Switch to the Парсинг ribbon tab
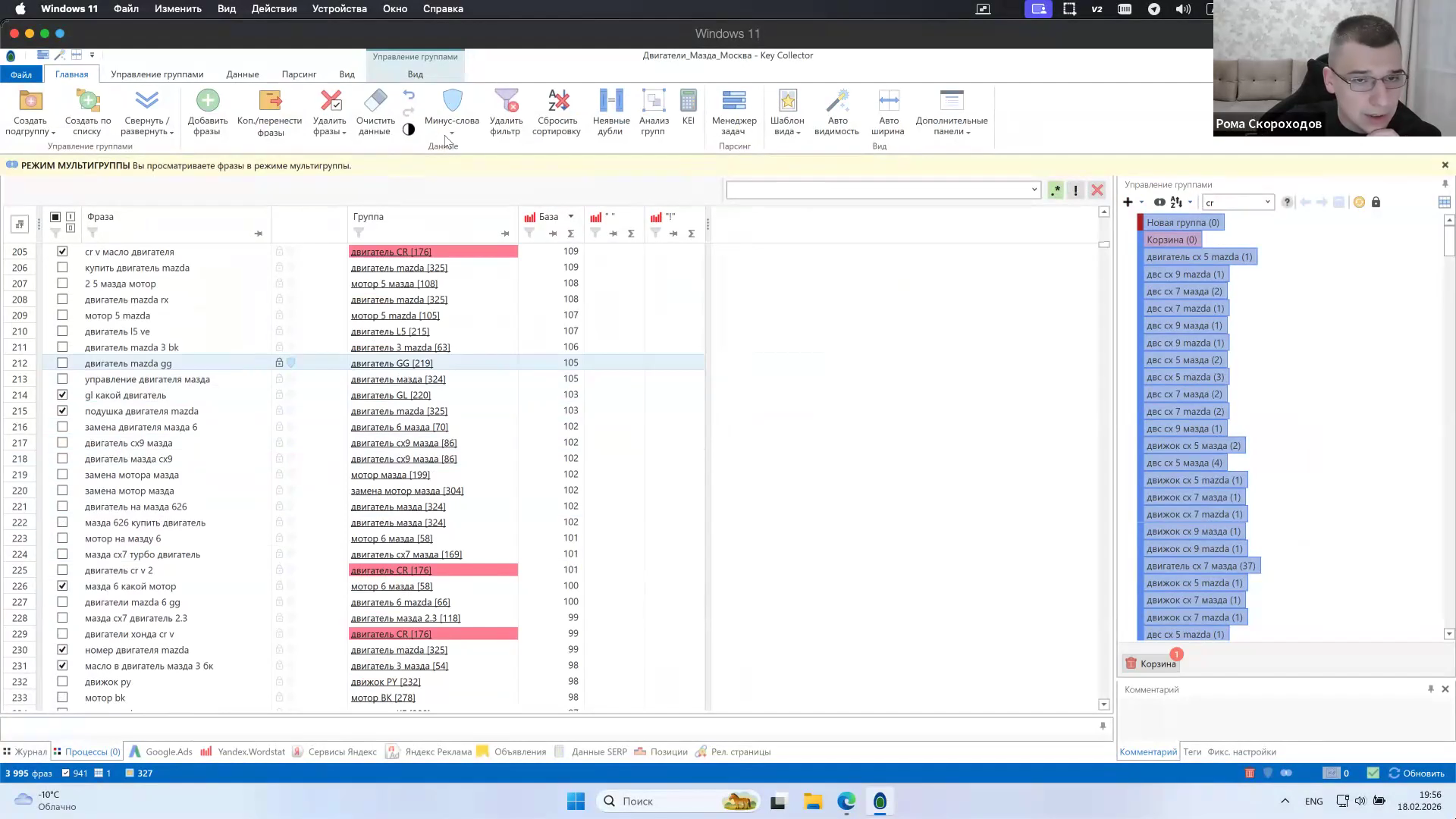1456x819 pixels. coord(299,74)
